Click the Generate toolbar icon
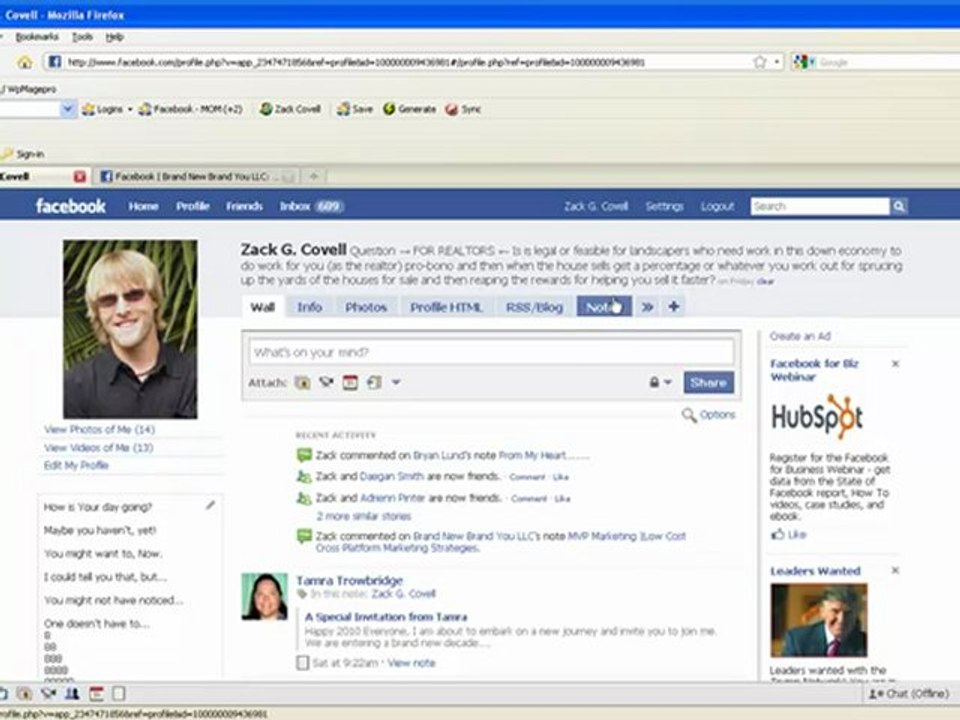The width and height of the screenshot is (960, 720). (x=410, y=109)
